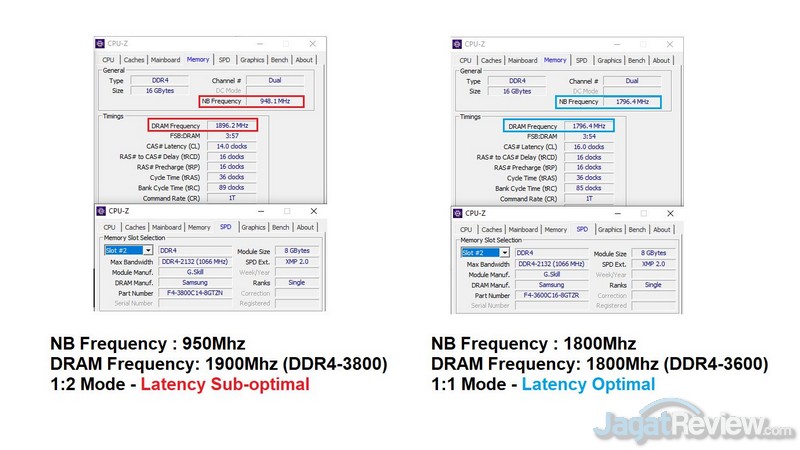Open Mainboard tab in the 948.1 MHz NB window
The width and height of the screenshot is (800, 450).
click(x=165, y=60)
